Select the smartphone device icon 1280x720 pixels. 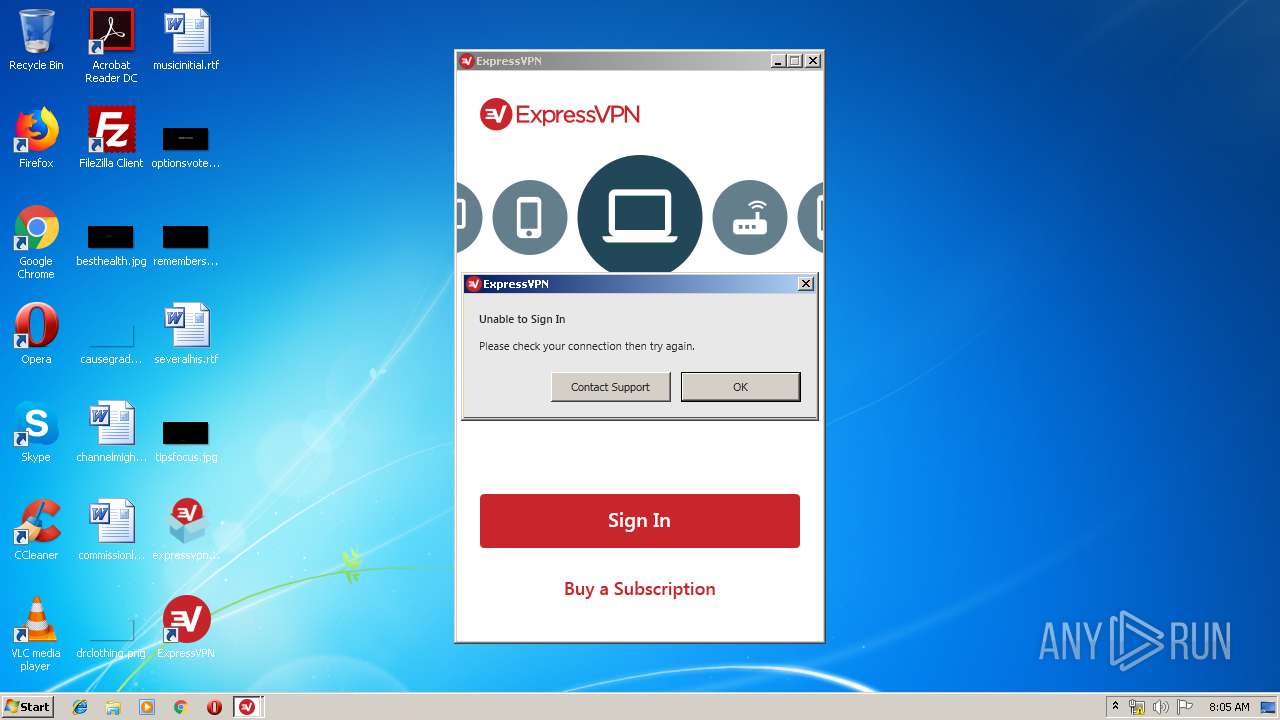coord(529,217)
